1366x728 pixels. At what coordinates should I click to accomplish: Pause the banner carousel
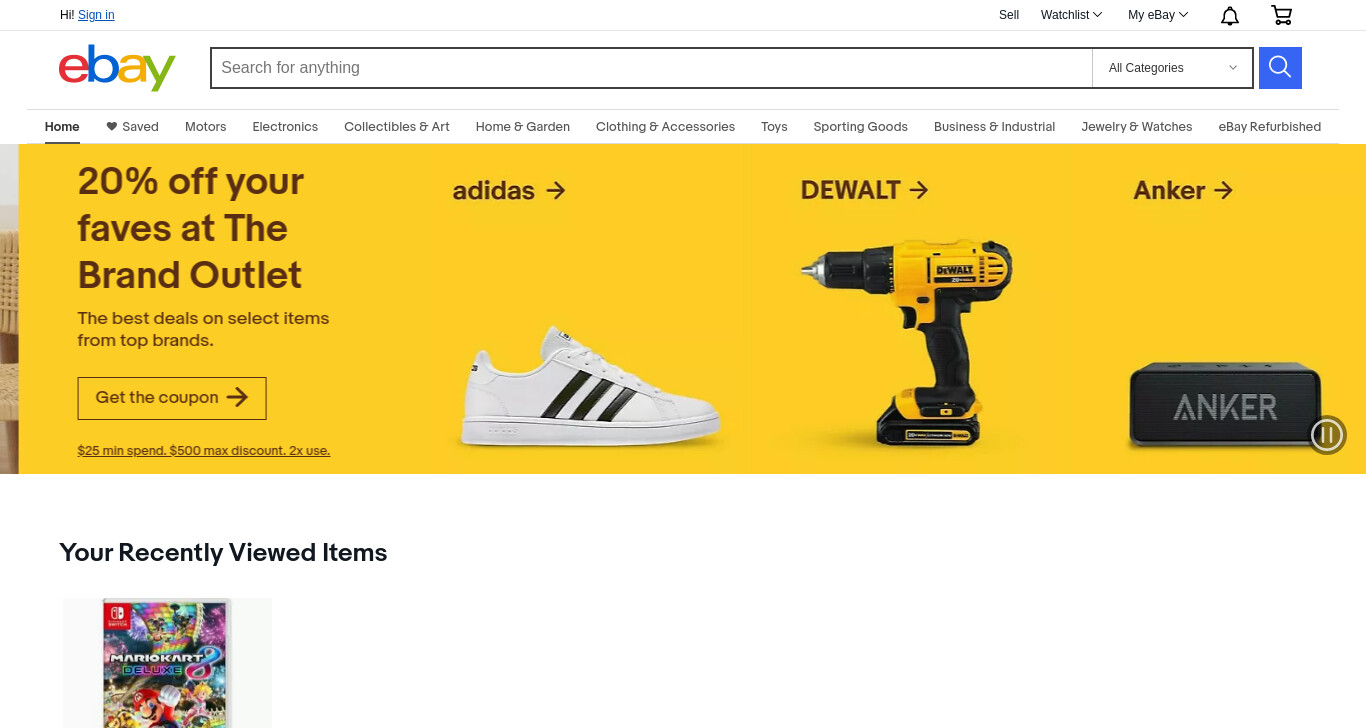click(1328, 435)
